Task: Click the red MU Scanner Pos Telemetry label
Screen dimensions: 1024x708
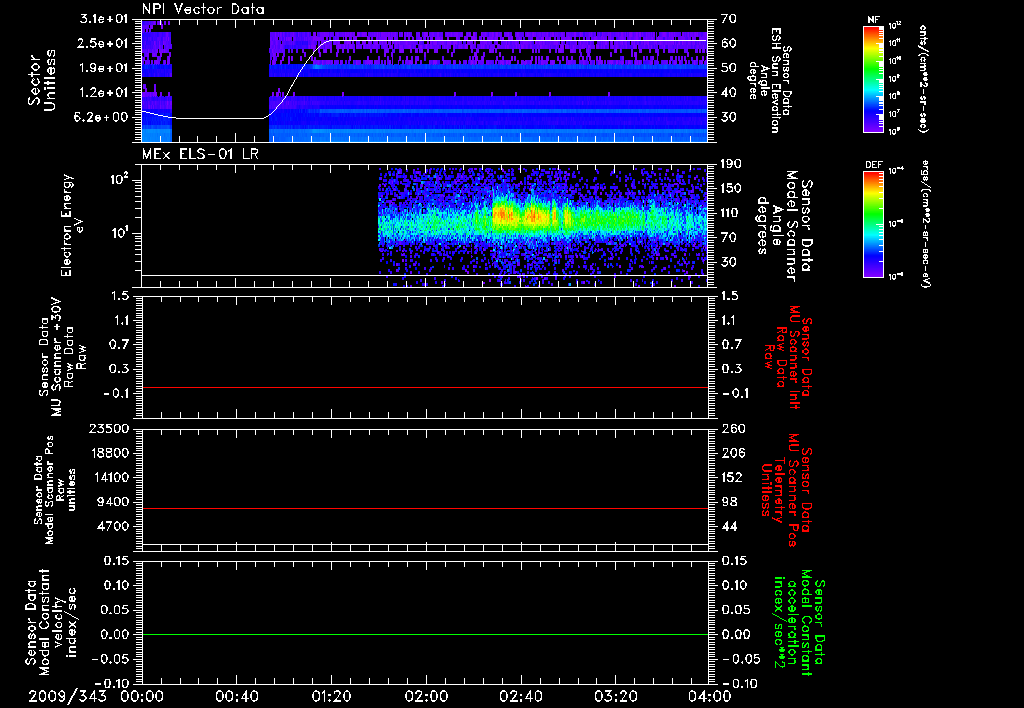Action: tap(787, 490)
